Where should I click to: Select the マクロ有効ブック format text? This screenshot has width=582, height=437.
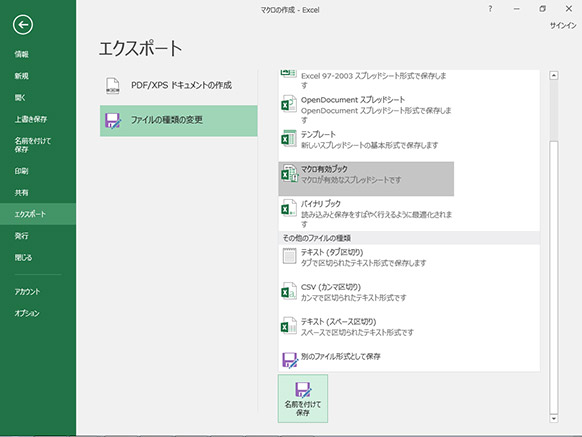click(x=324, y=169)
